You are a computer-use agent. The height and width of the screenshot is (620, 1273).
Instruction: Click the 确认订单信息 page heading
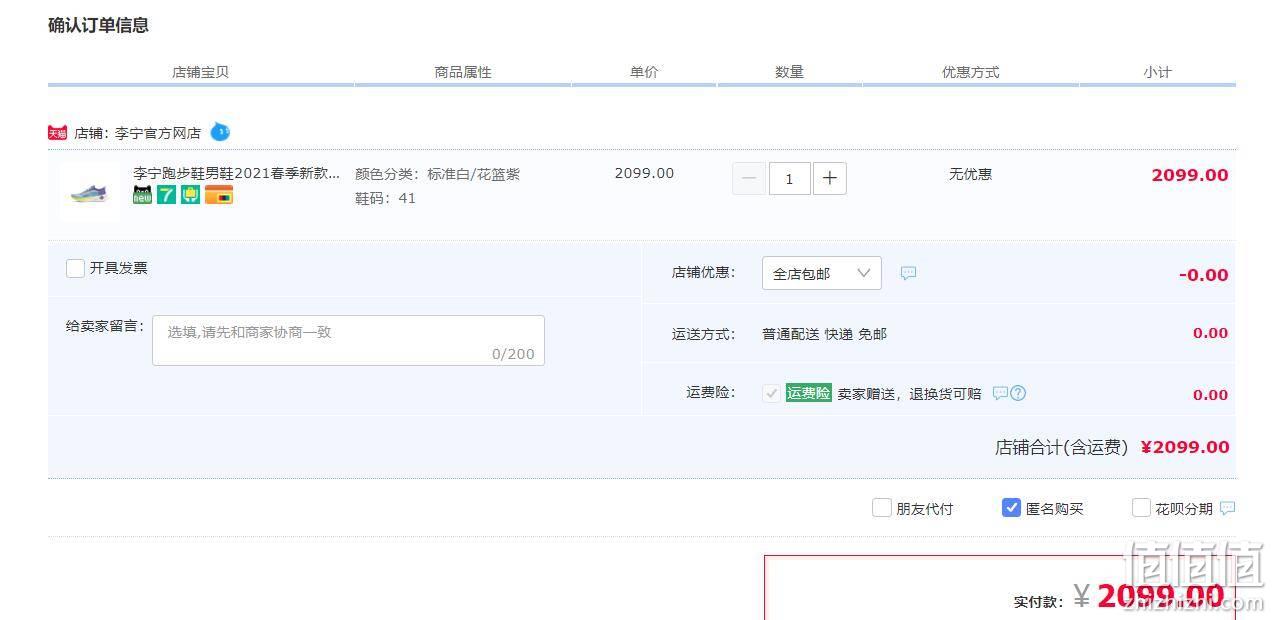point(98,25)
